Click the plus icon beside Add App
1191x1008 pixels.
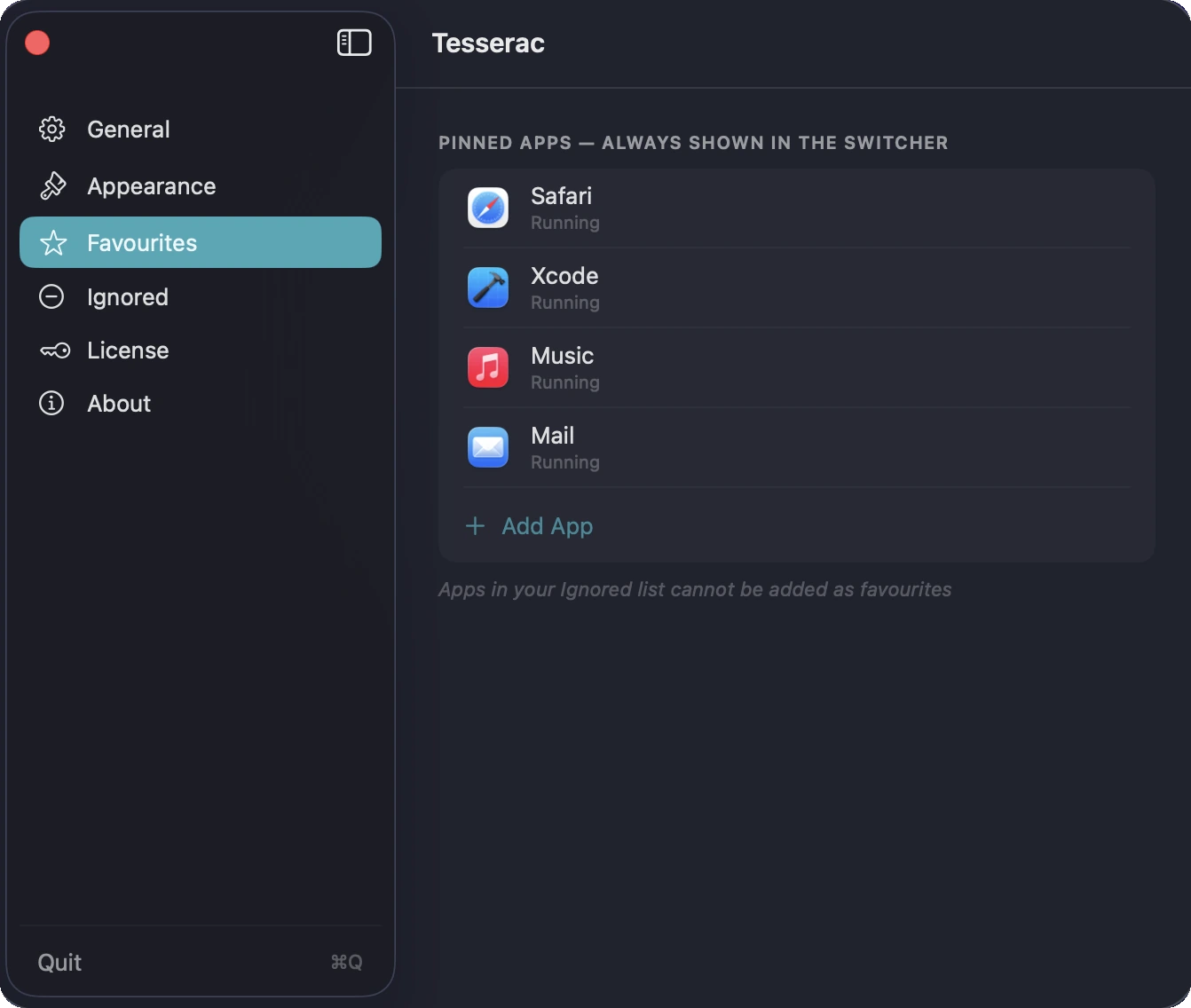coord(475,526)
